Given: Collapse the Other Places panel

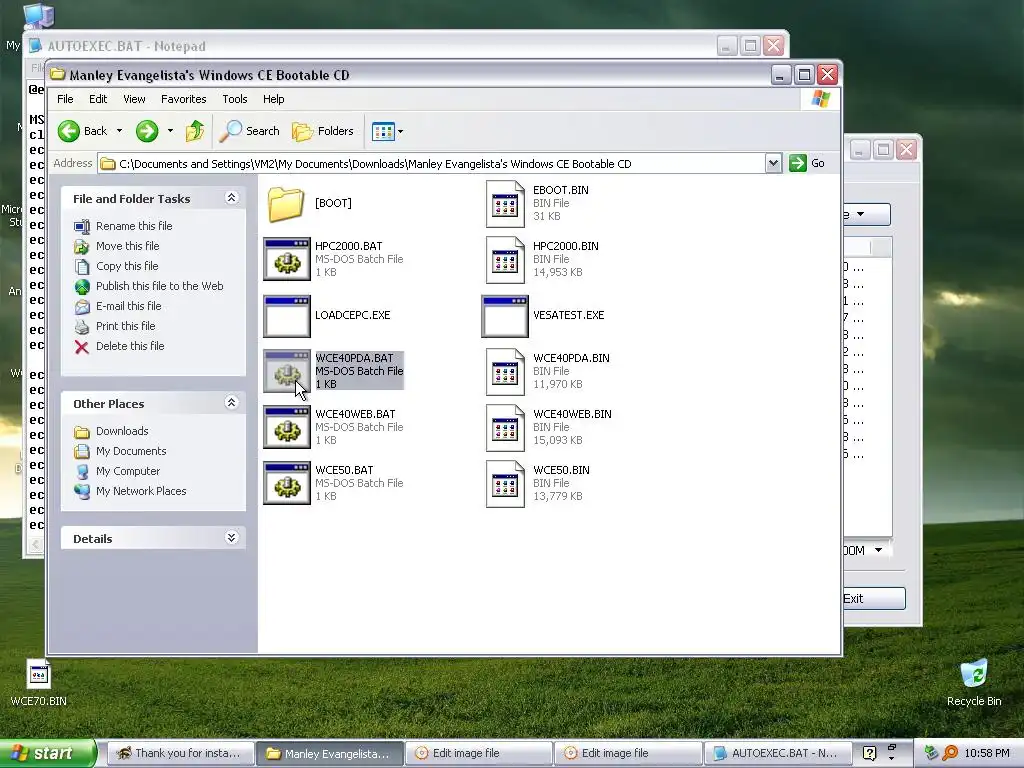Looking at the screenshot, I should [x=231, y=403].
